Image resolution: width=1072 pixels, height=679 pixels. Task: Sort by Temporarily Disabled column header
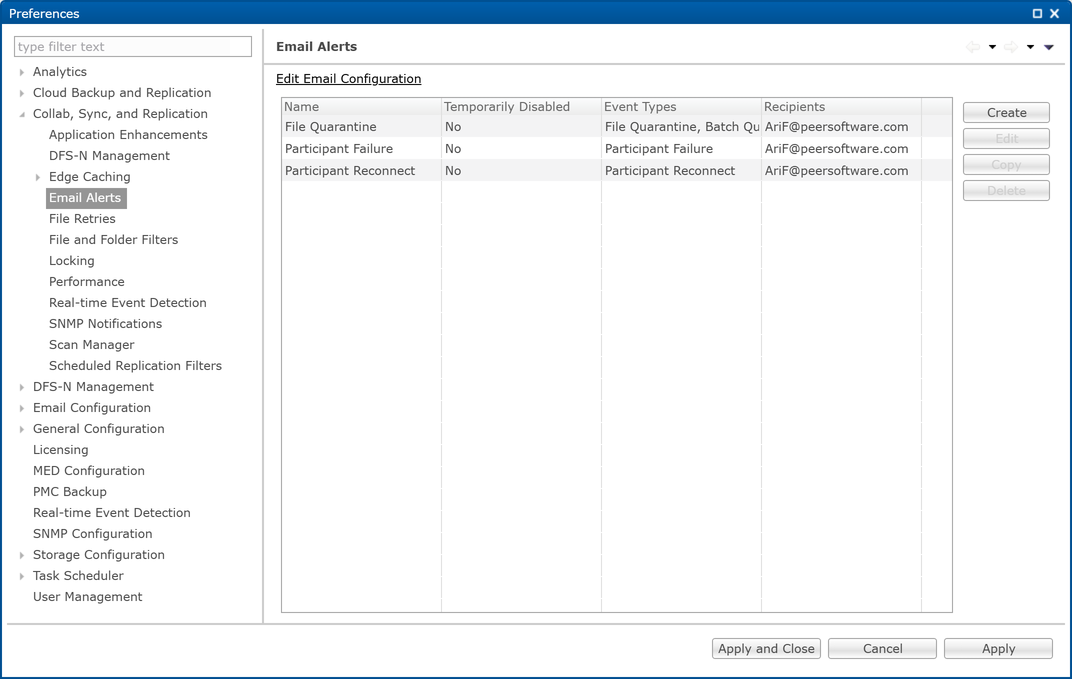coord(522,107)
